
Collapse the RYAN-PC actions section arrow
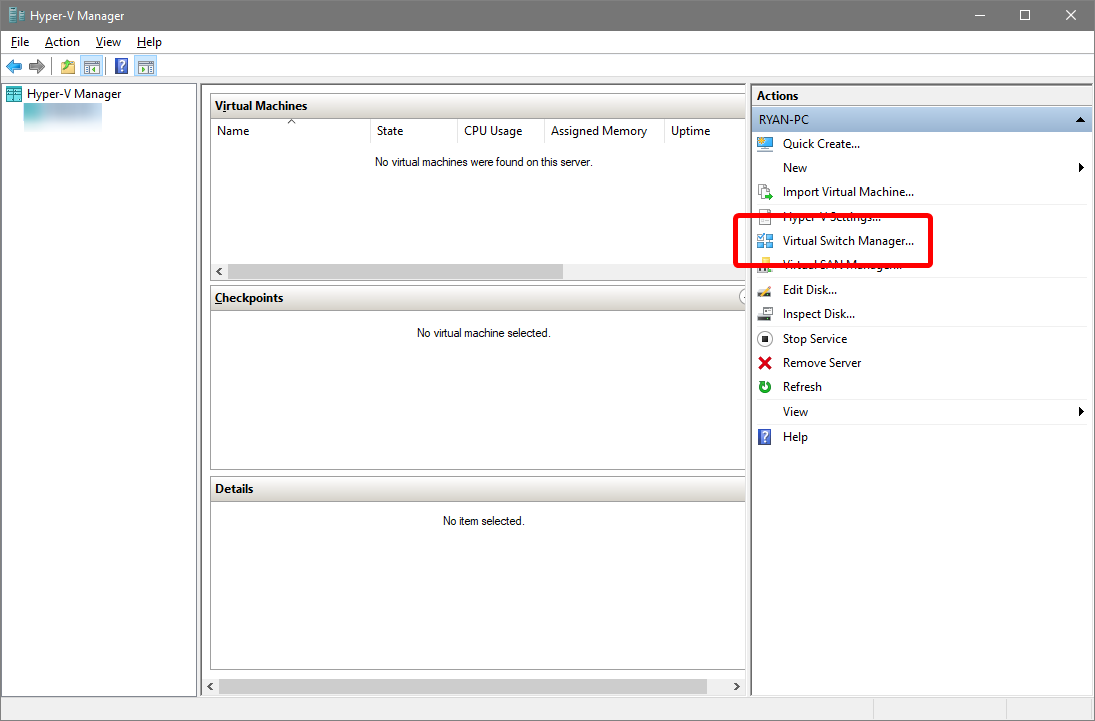pos(1080,120)
